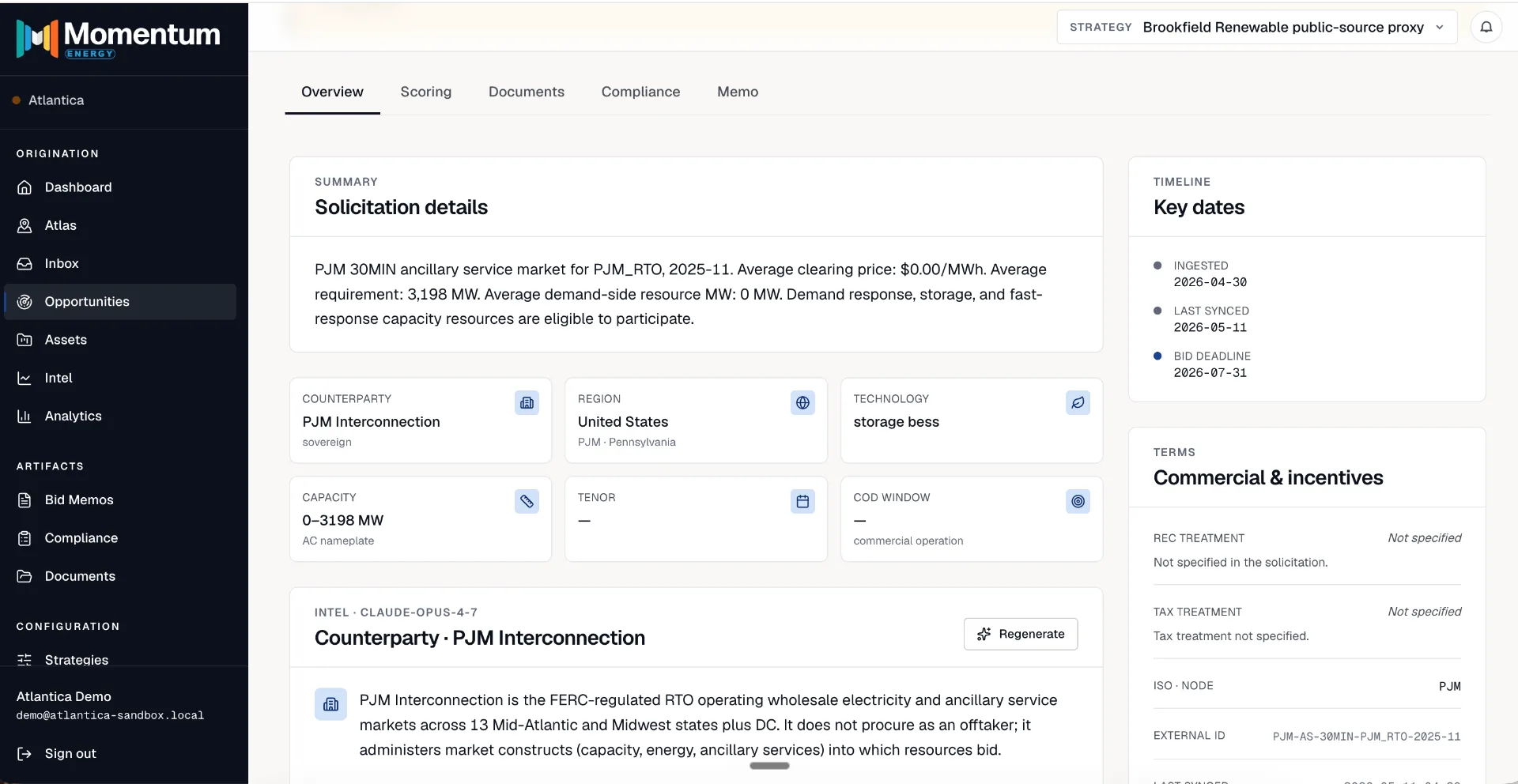
Task: Open Compliance under Artifacts
Action: (120, 538)
